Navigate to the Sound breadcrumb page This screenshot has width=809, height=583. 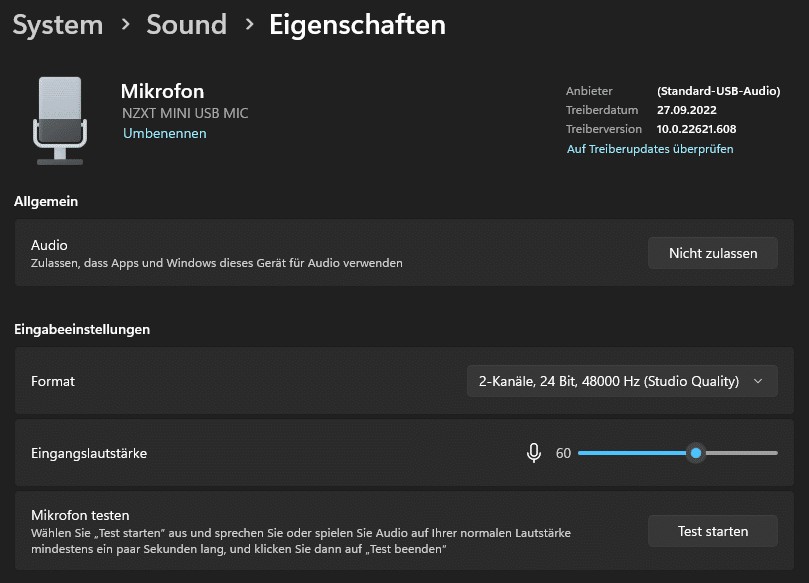pyautogui.click(x=186, y=25)
